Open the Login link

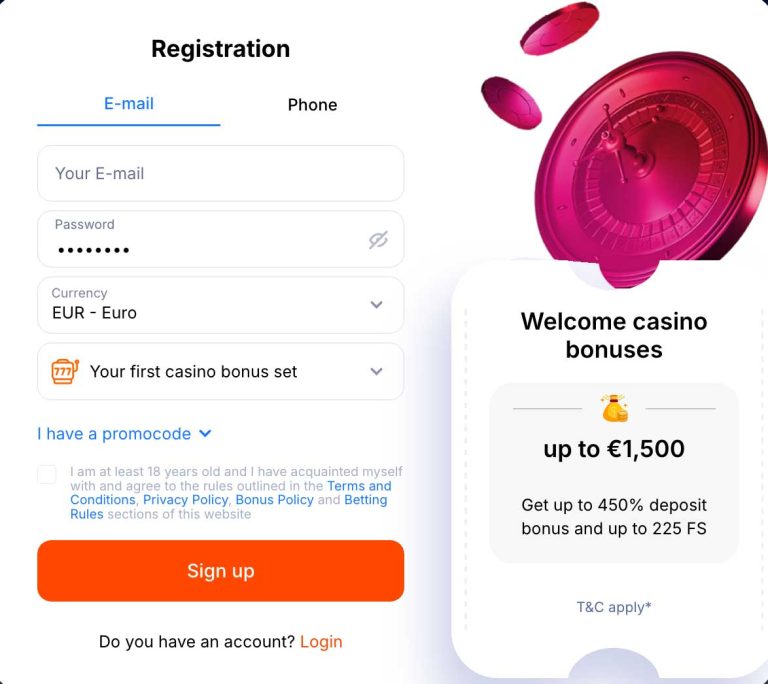click(321, 642)
